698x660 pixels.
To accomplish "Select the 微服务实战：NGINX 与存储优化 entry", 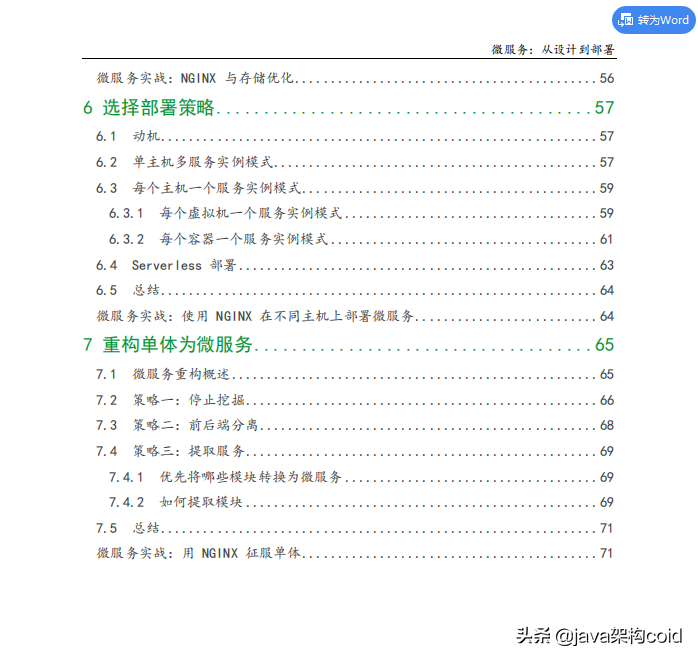I will click(x=355, y=78).
